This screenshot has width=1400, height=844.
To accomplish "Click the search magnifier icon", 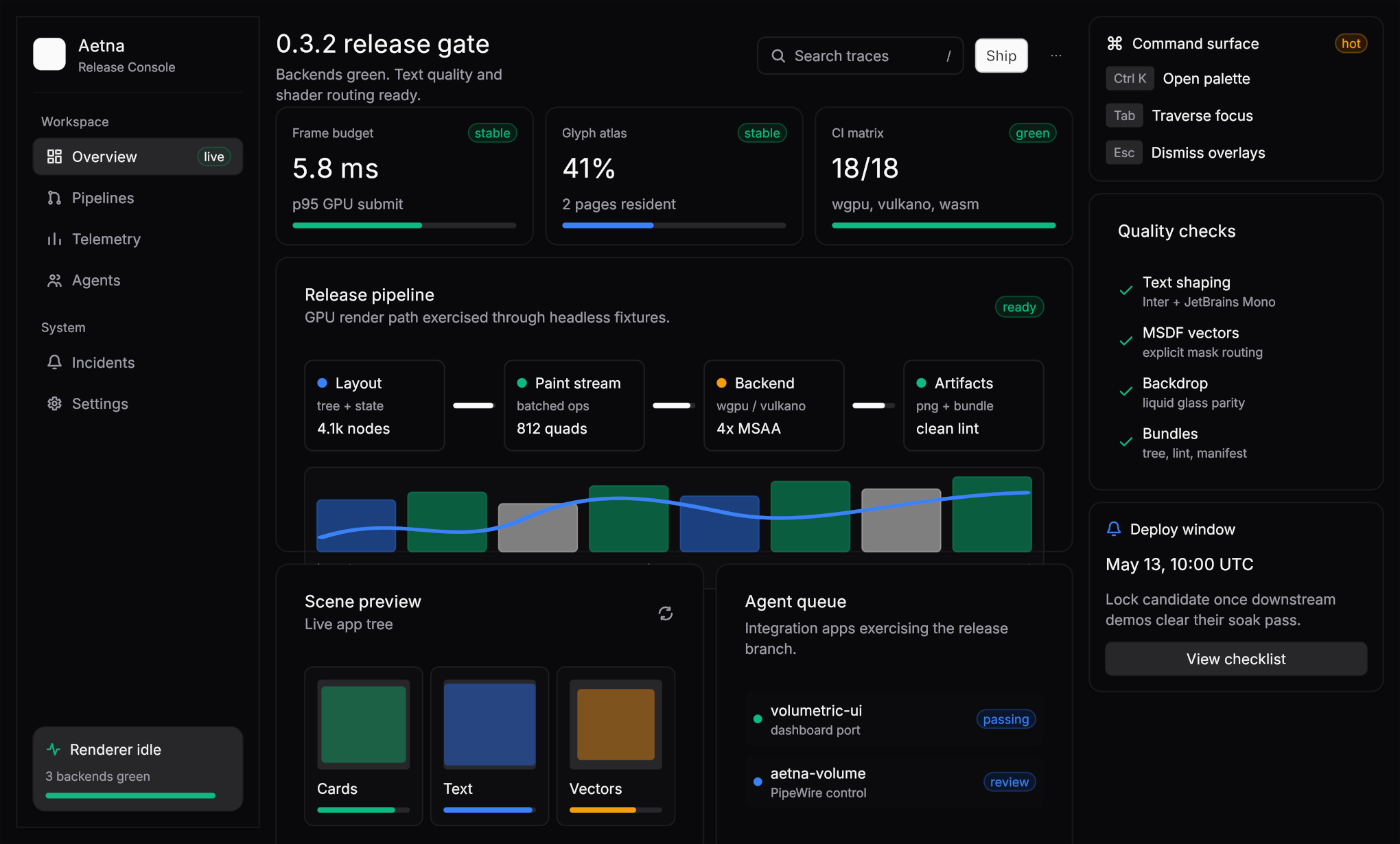I will point(778,56).
